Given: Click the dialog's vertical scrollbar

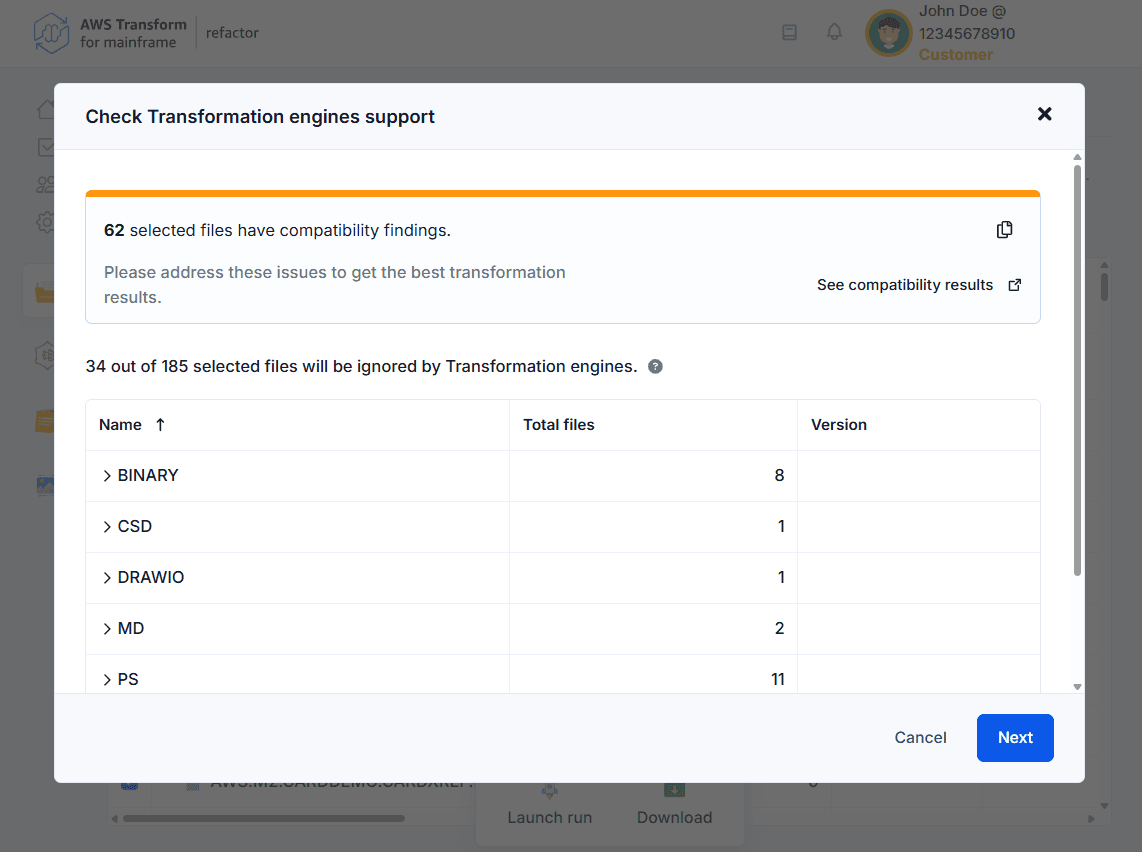Looking at the screenshot, I should click(1077, 370).
